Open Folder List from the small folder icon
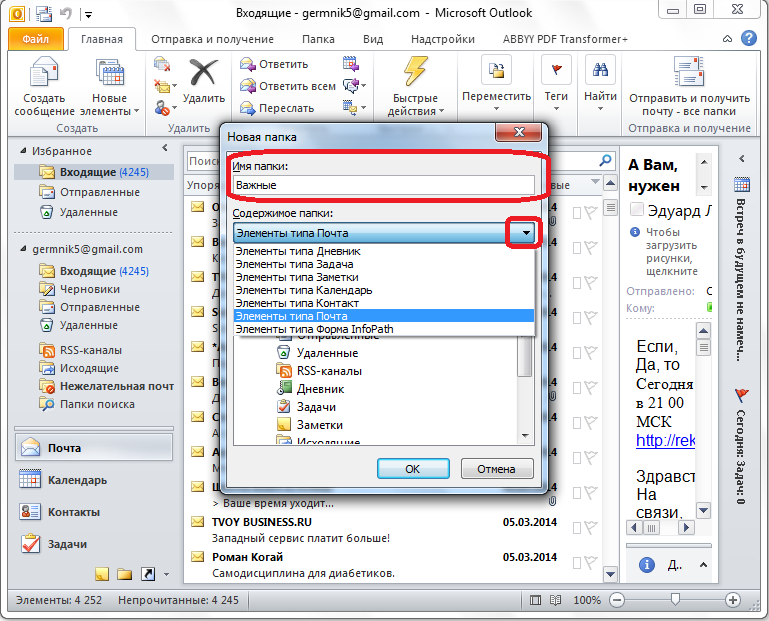Image resolution: width=769 pixels, height=621 pixels. coord(125,574)
